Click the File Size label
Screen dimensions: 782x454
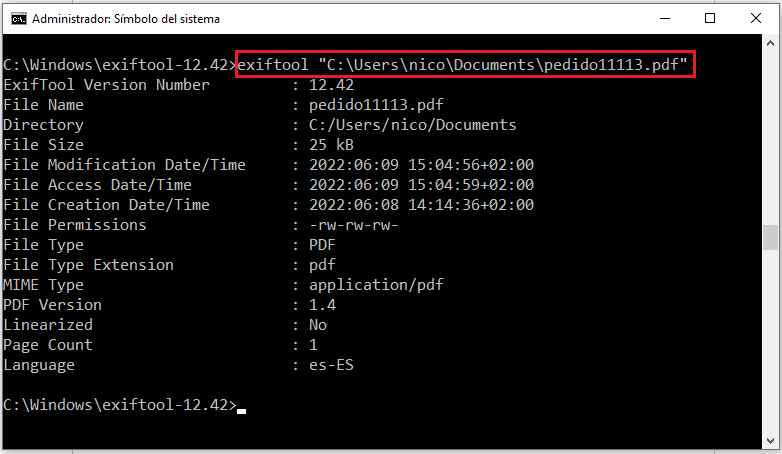point(43,145)
